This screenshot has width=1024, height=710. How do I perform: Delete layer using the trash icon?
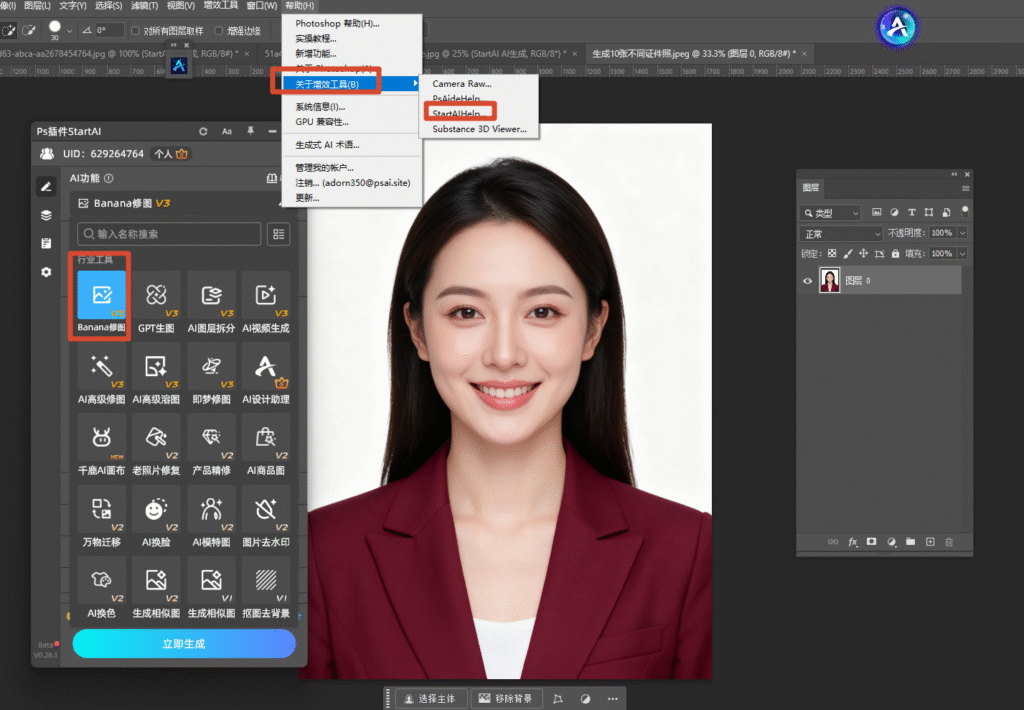949,541
